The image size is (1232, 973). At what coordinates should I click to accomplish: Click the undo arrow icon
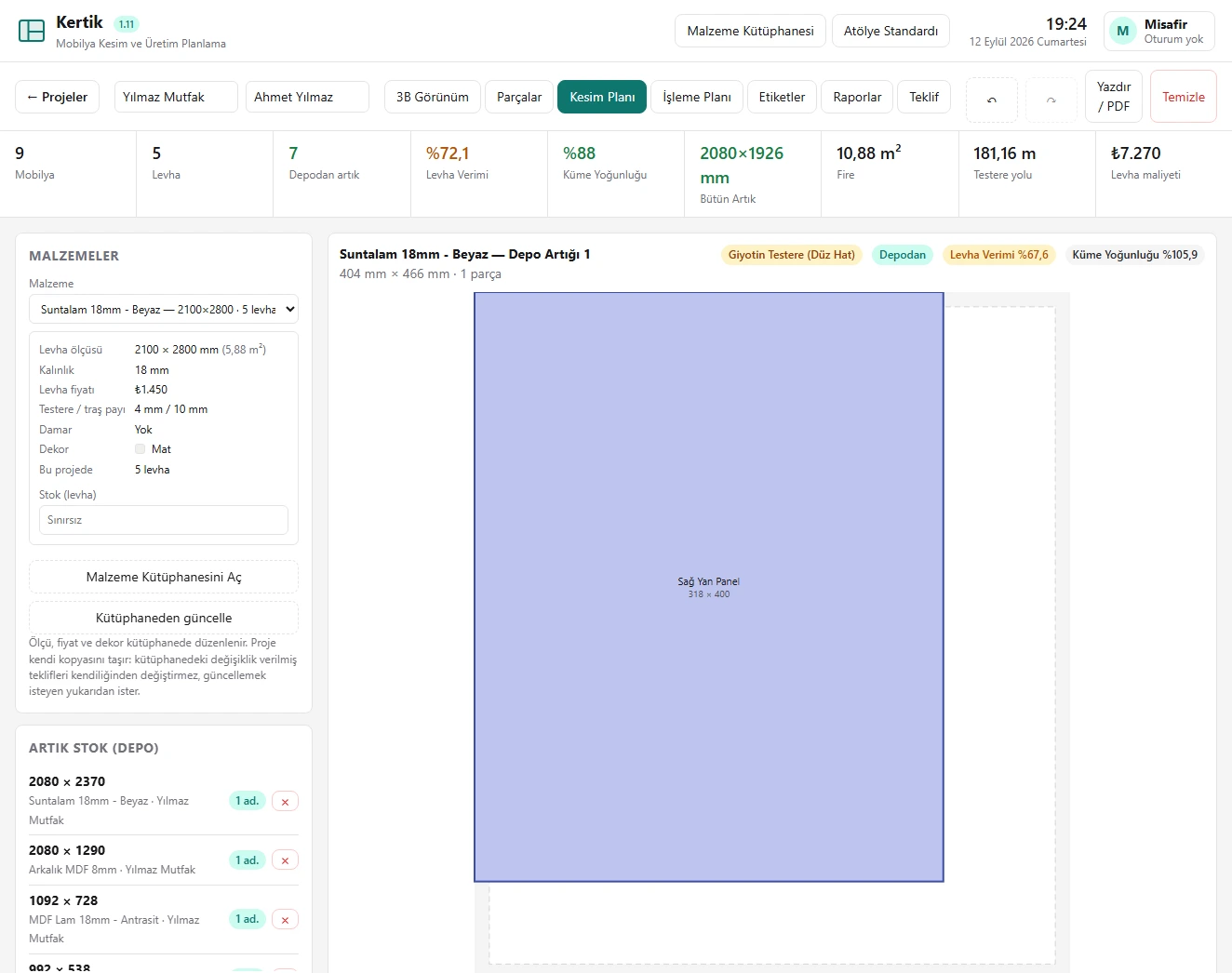click(x=992, y=100)
